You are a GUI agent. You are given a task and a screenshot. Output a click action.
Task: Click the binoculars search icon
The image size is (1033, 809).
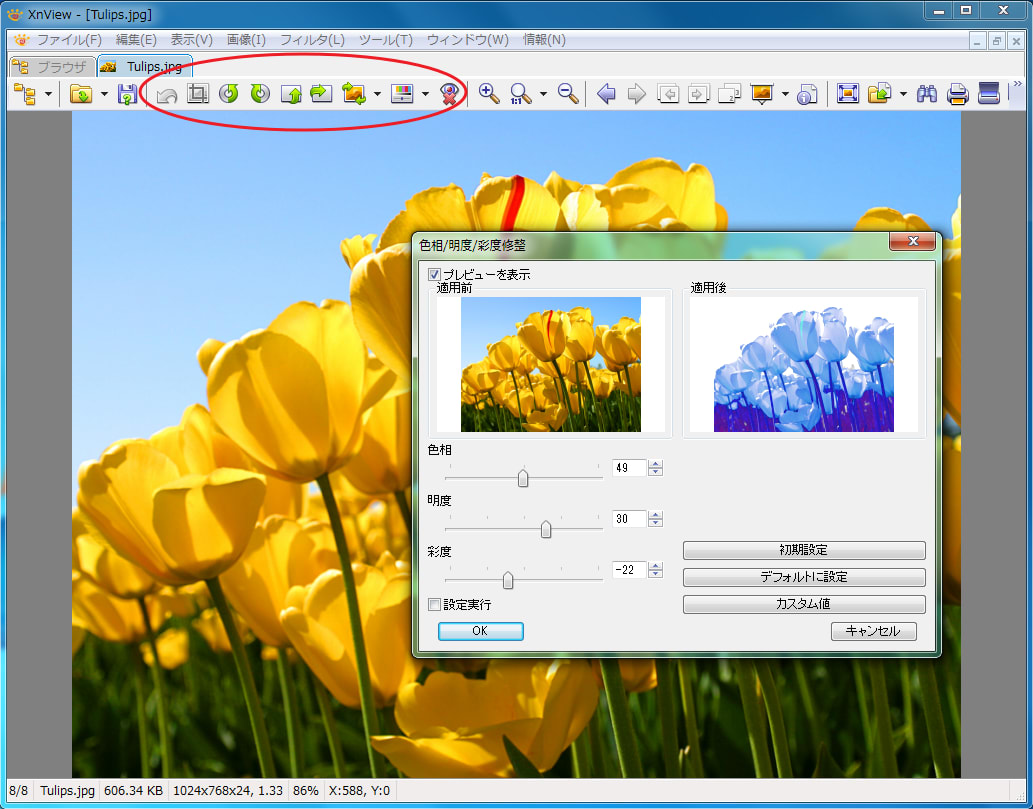(x=927, y=94)
